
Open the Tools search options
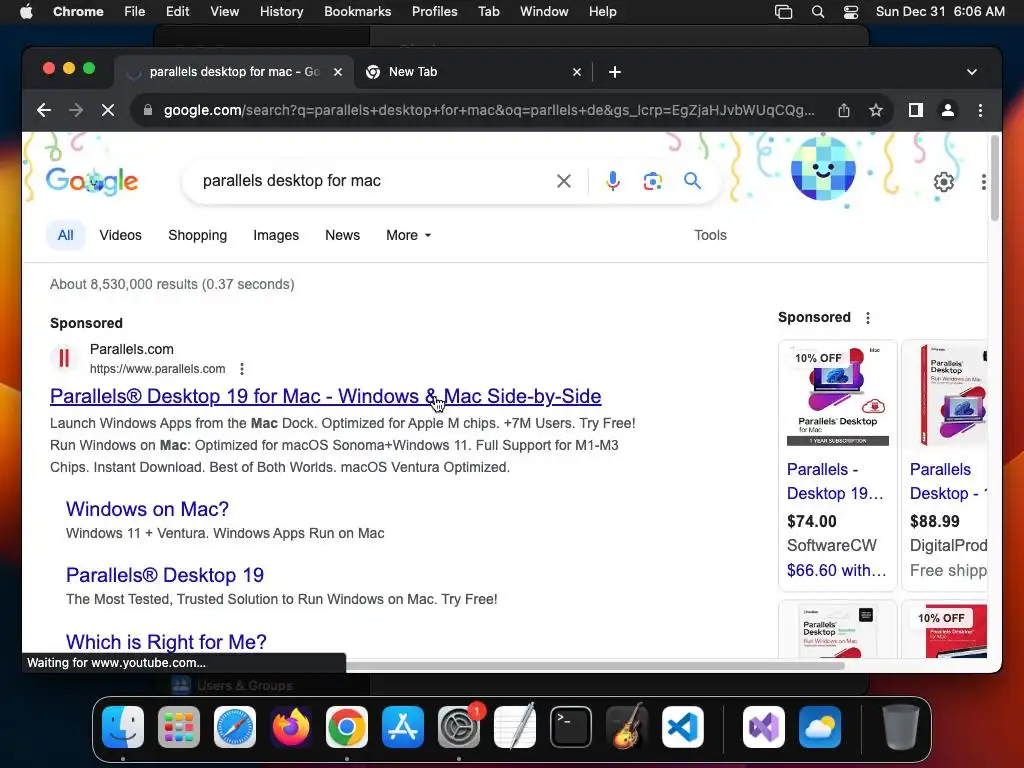[x=710, y=235]
